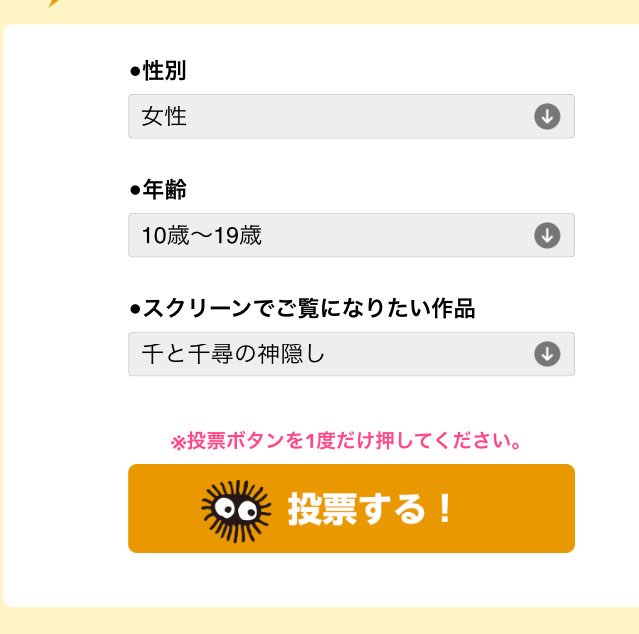Expand the 年齢 dropdown showing 10歳〜19歳
Screen dimensions: 639x634
pyautogui.click(x=350, y=235)
